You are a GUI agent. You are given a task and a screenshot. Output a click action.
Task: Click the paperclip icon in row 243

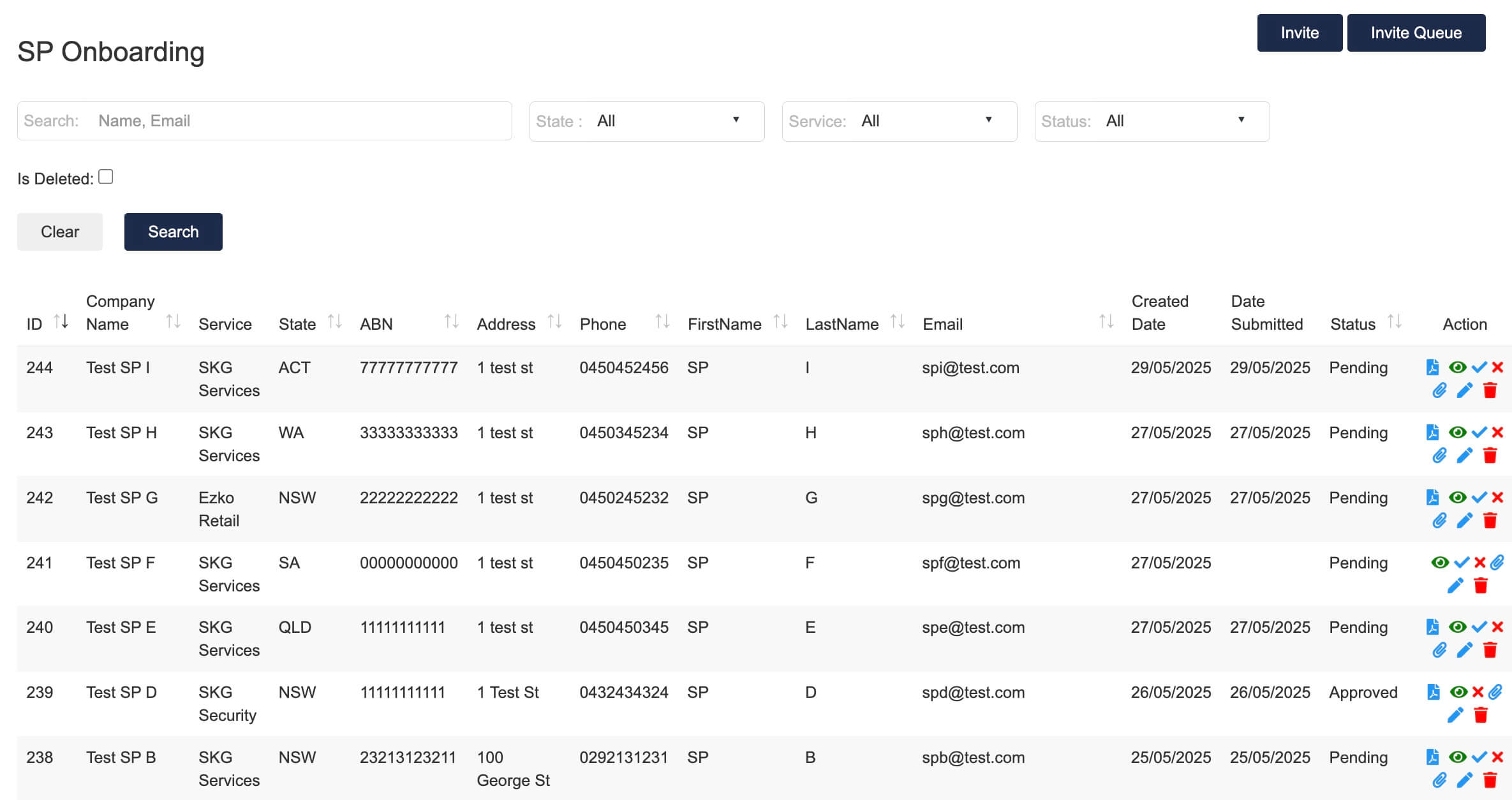(1439, 456)
